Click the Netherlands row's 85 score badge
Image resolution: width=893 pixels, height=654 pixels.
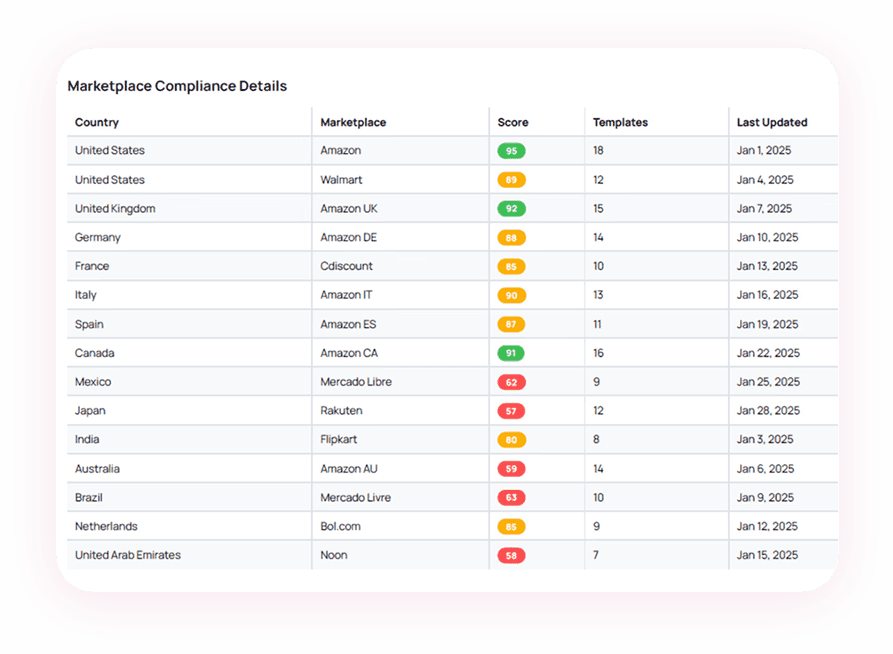pos(511,526)
